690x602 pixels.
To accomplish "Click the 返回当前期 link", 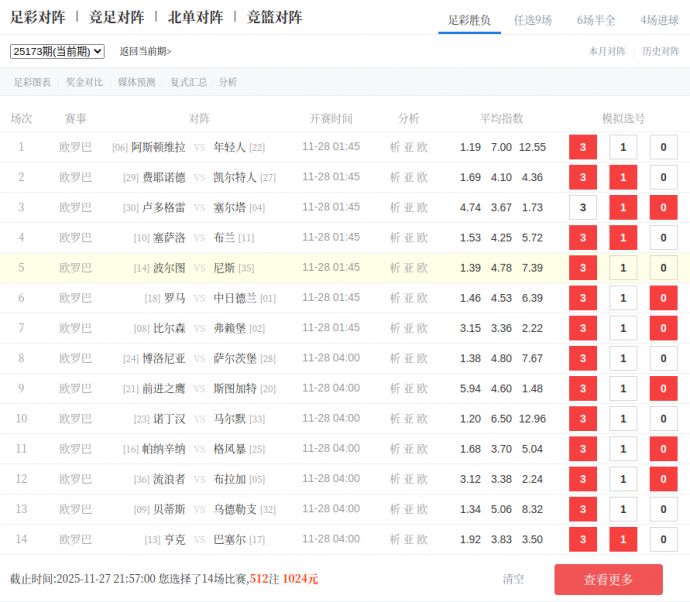I will pyautogui.click(x=145, y=51).
